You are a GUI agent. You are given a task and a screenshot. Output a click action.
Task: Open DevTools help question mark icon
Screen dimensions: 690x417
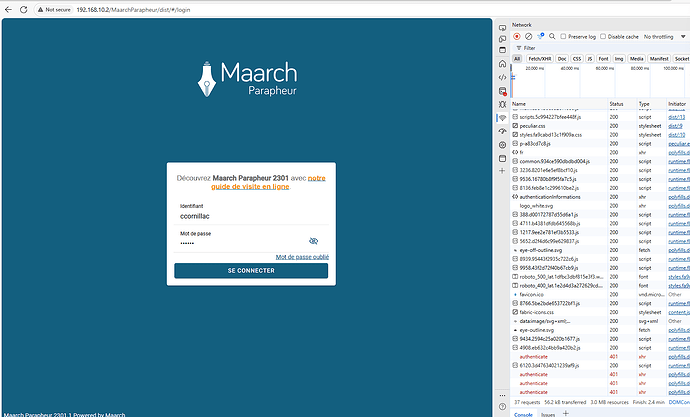pos(502,406)
